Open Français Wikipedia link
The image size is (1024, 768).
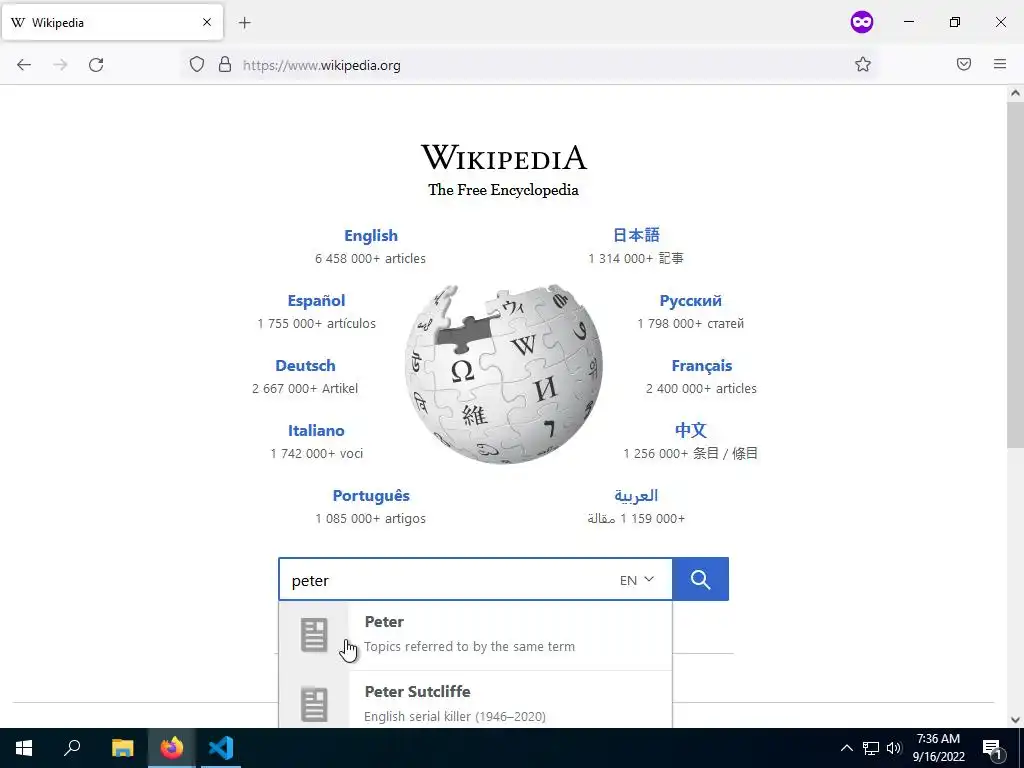(x=701, y=366)
